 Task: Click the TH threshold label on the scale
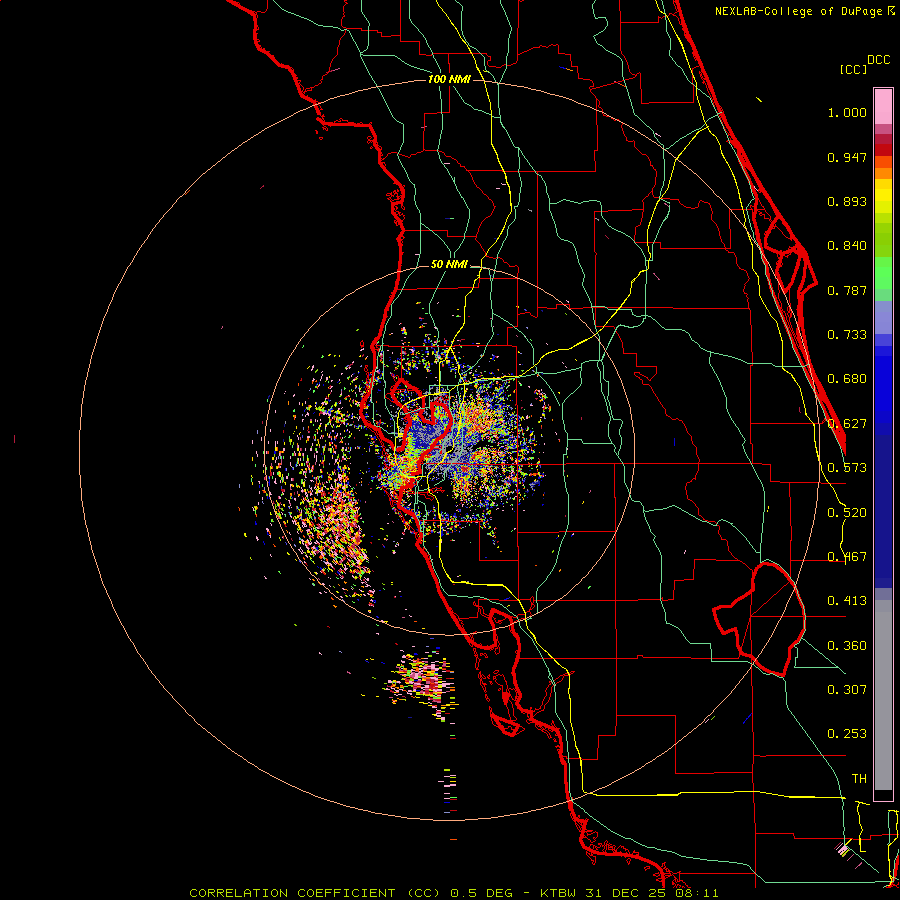859,779
